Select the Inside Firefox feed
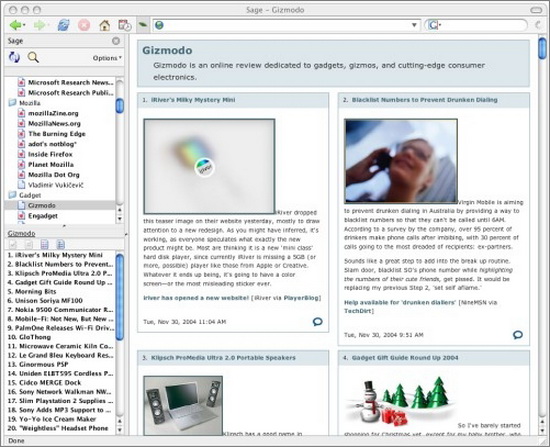This screenshot has width=550, height=447. pos(50,154)
